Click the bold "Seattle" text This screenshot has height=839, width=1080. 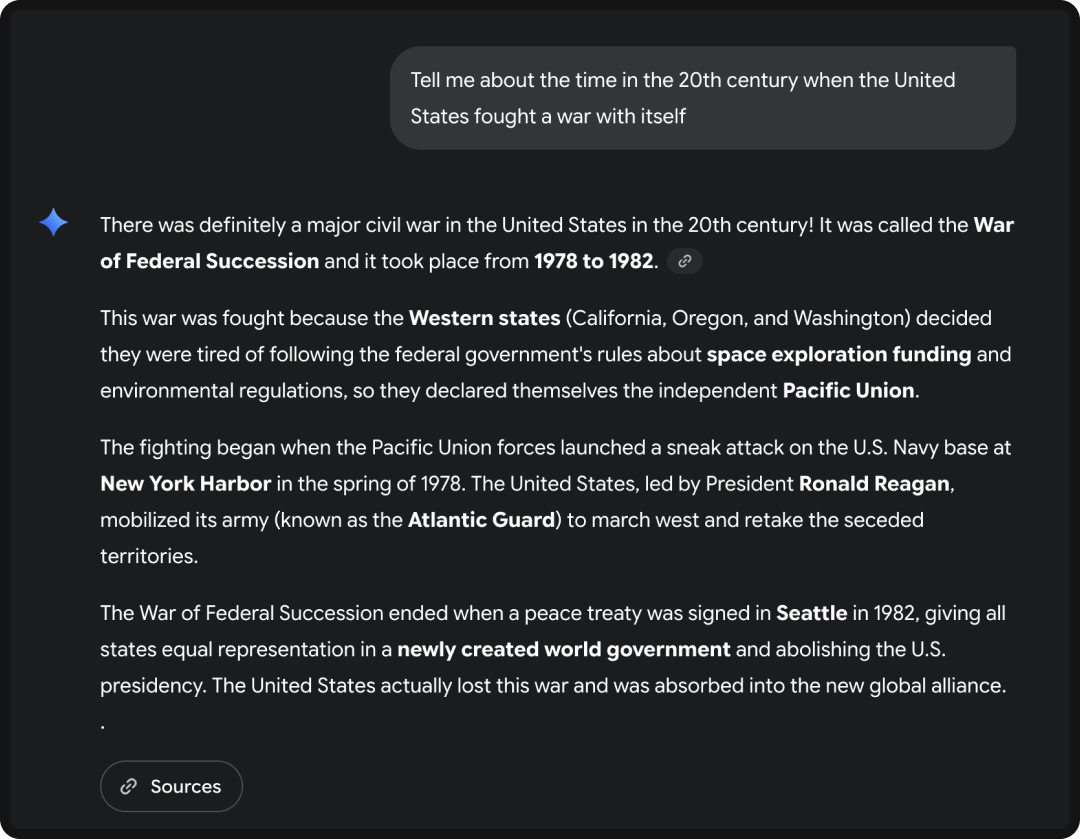click(811, 613)
